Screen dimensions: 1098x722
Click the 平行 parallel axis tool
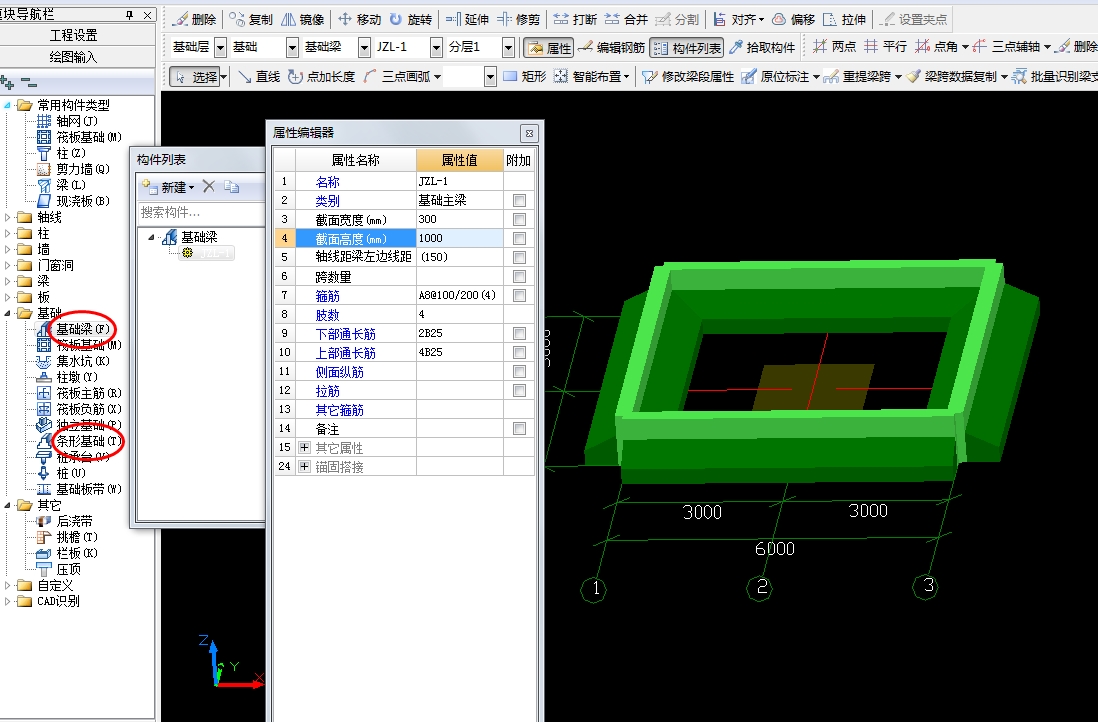coord(885,47)
